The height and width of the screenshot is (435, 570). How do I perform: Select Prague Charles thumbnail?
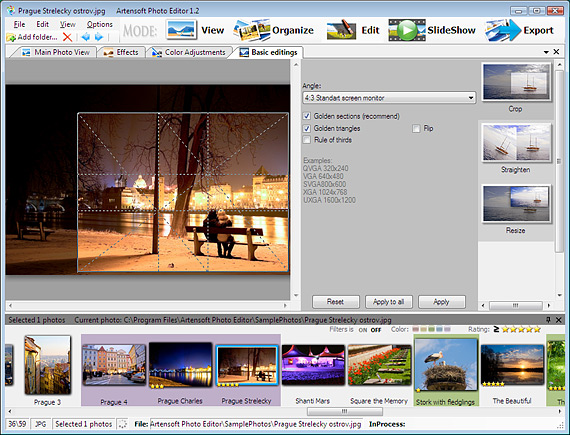(x=180, y=364)
